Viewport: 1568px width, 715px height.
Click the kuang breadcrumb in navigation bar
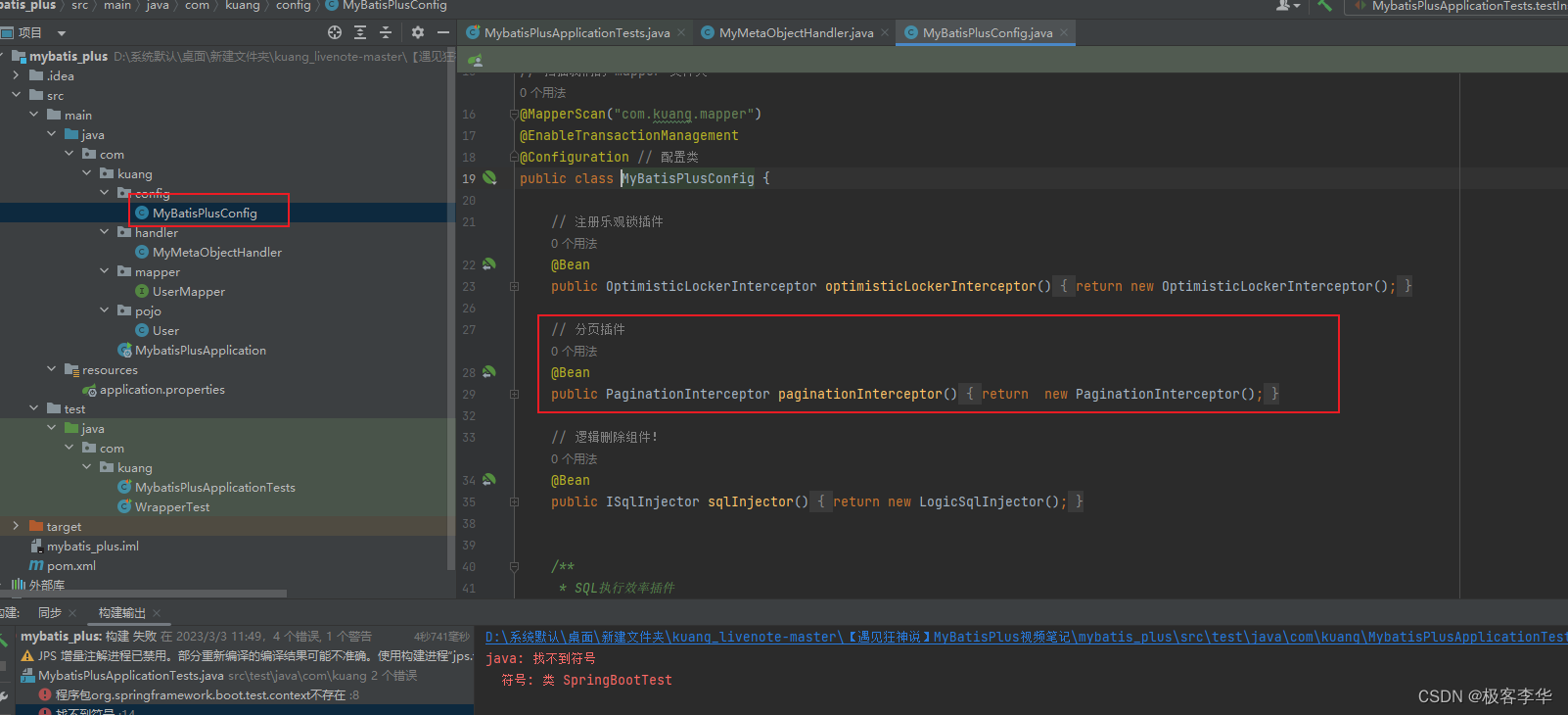coord(242,5)
